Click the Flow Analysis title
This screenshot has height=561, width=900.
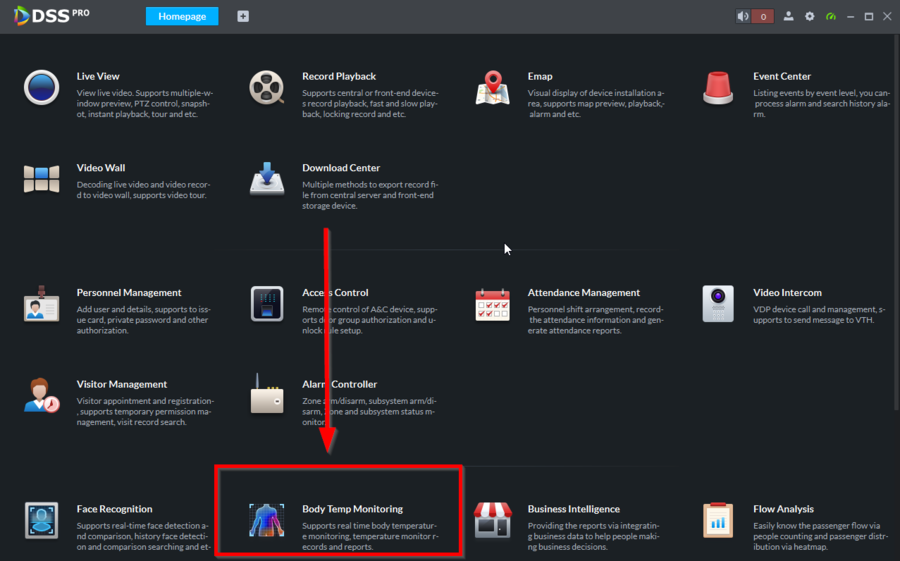coord(783,509)
